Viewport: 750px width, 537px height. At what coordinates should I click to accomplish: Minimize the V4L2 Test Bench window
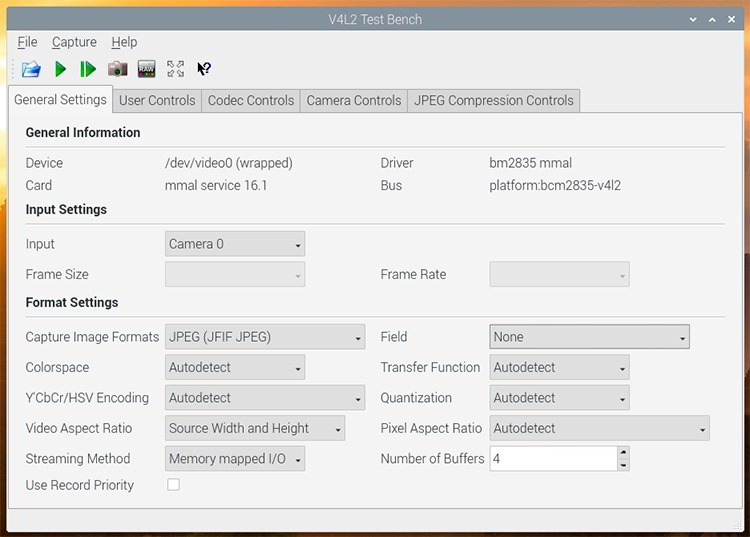click(x=693, y=20)
